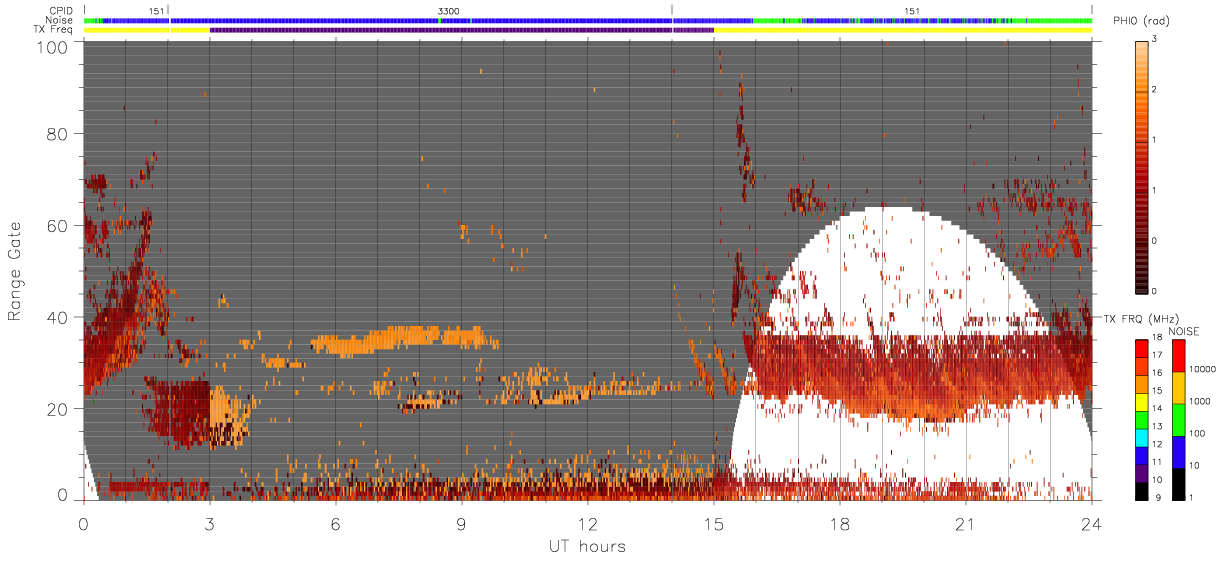1228x567 pixels.
Task: Click the PHI0 colorbar tick label '2'
Action: [1153, 90]
